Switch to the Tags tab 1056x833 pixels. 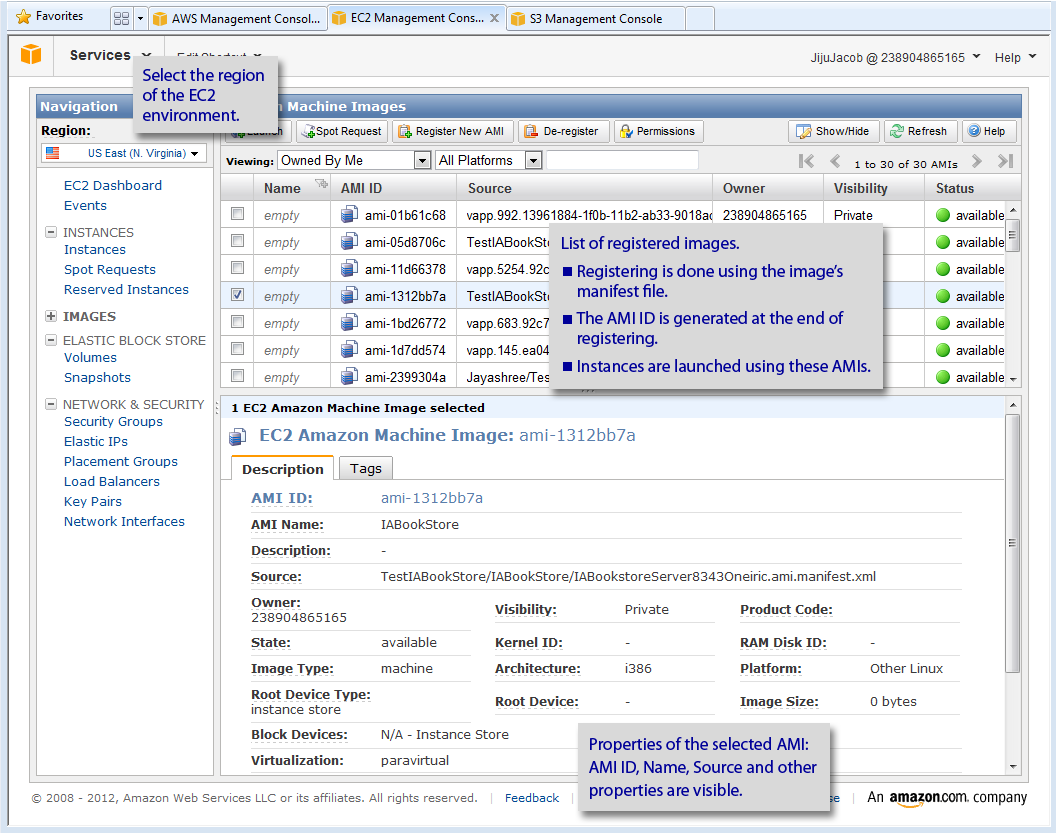365,468
